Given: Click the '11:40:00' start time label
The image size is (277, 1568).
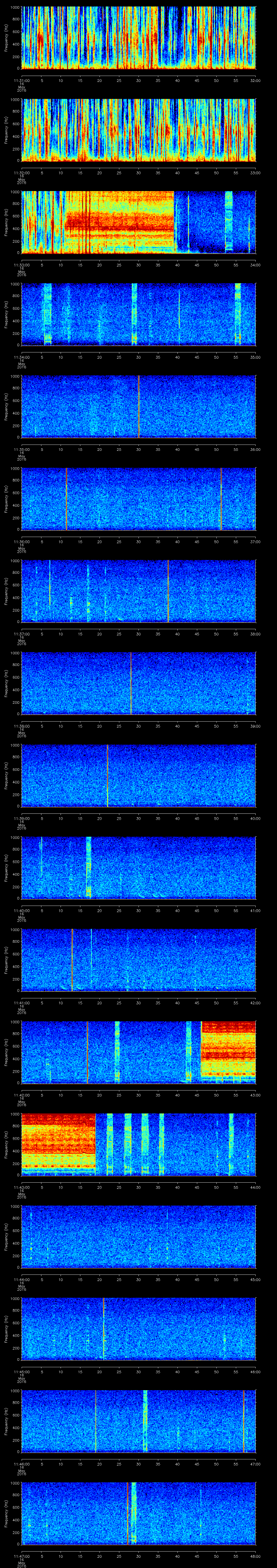Looking at the screenshot, I should tap(21, 910).
